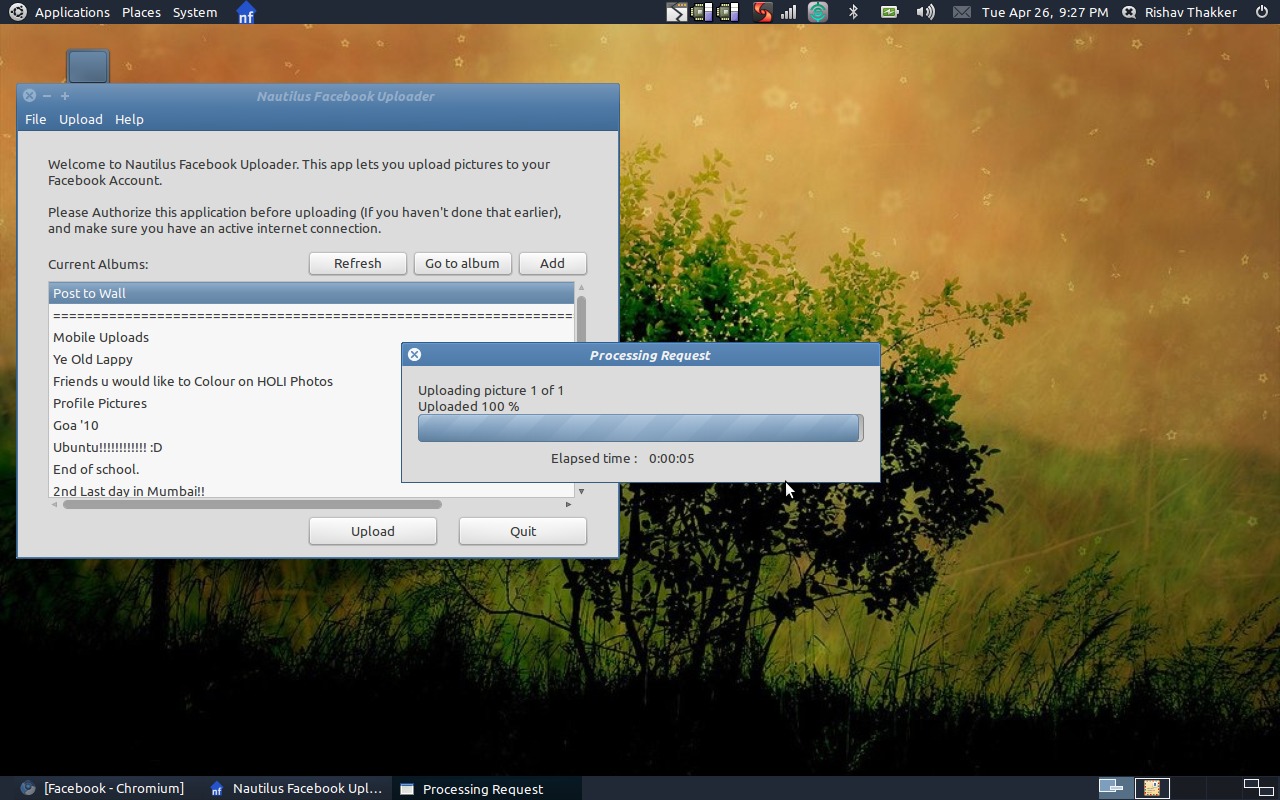Image resolution: width=1280 pixels, height=800 pixels.
Task: Click the album list vertical scrollbar
Action: pos(581,390)
